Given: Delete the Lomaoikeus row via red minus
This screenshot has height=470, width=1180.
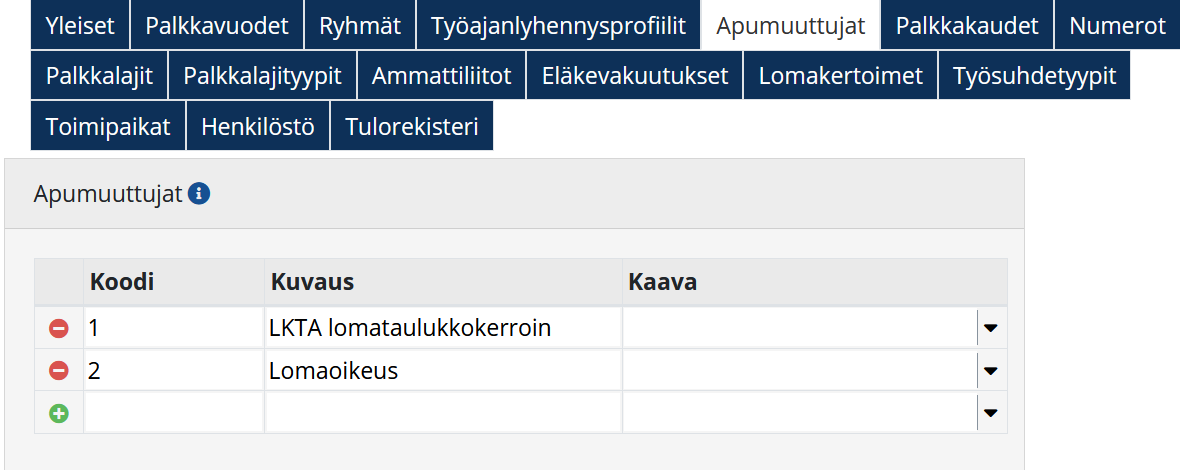Looking at the screenshot, I should 59,371.
